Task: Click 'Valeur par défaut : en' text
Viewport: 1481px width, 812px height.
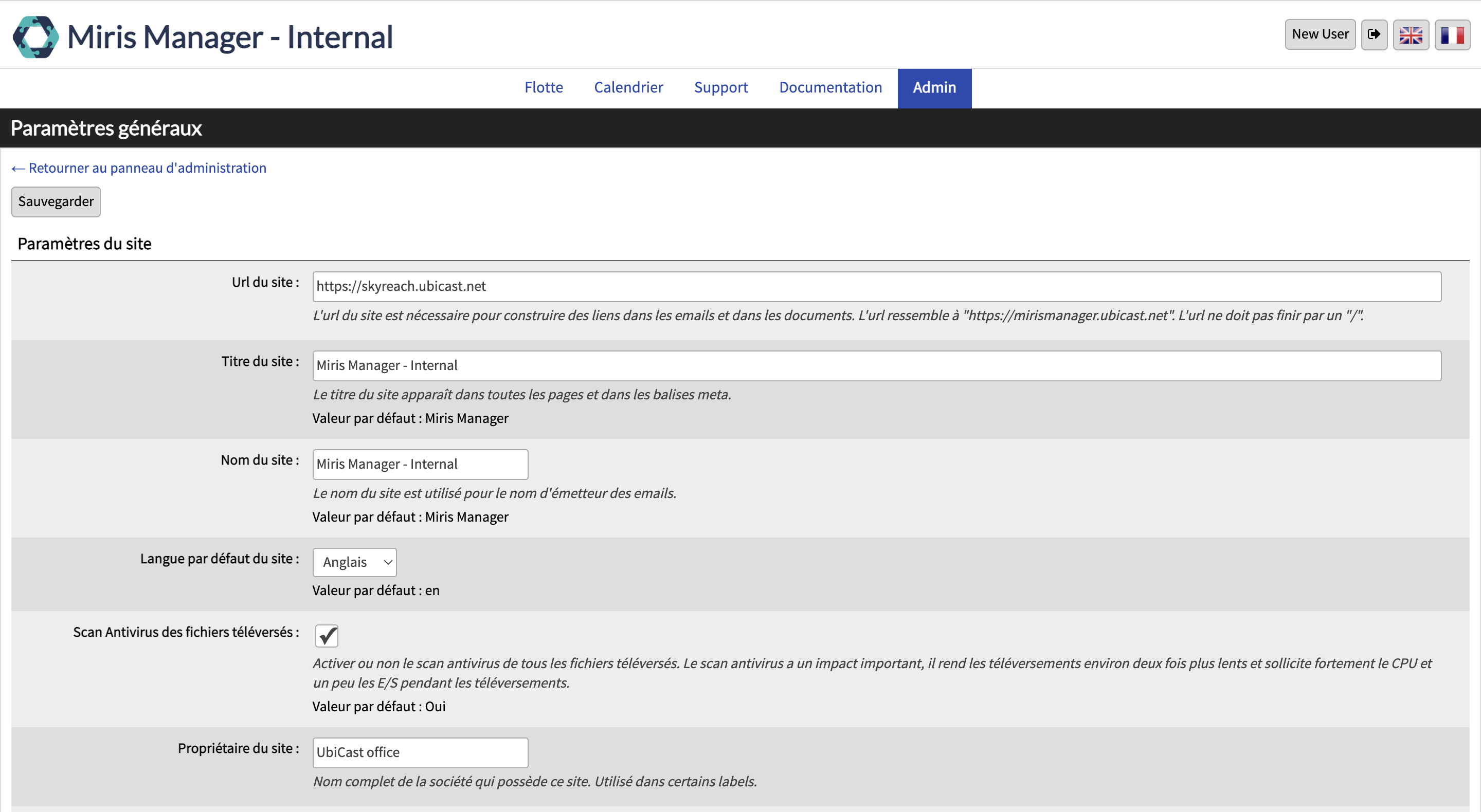Action: (376, 590)
